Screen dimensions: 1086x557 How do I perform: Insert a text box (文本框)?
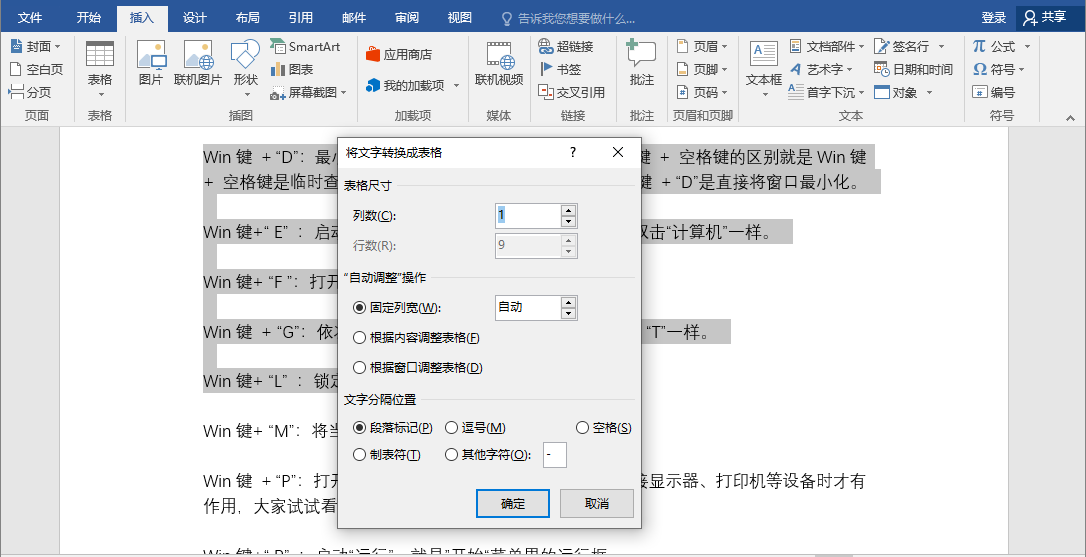click(765, 70)
